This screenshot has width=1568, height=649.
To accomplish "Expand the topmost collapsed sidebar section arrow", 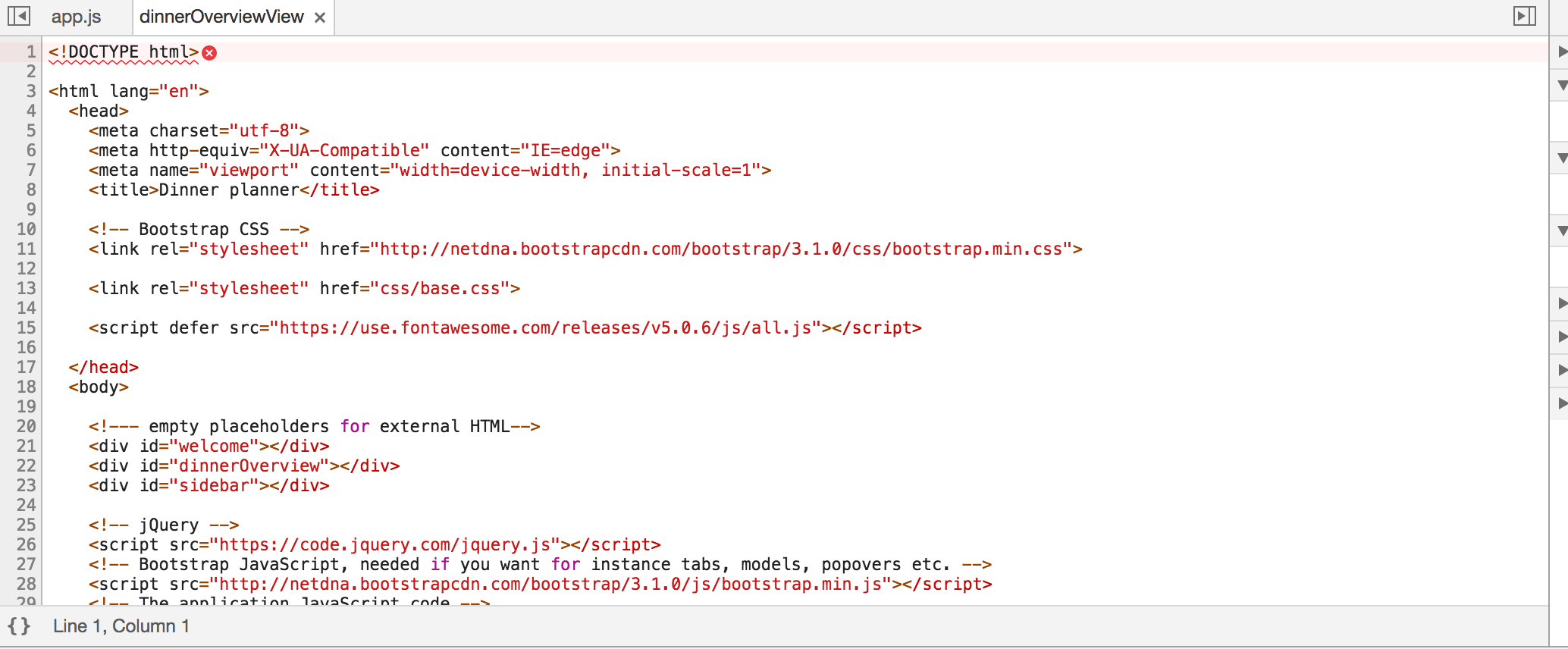I will pos(1562,52).
